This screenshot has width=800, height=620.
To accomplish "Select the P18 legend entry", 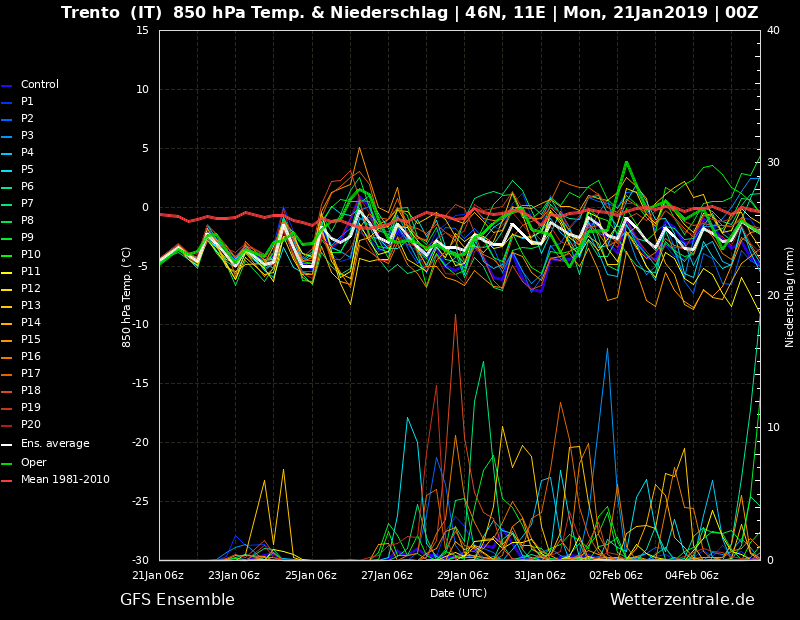I will tap(21, 390).
